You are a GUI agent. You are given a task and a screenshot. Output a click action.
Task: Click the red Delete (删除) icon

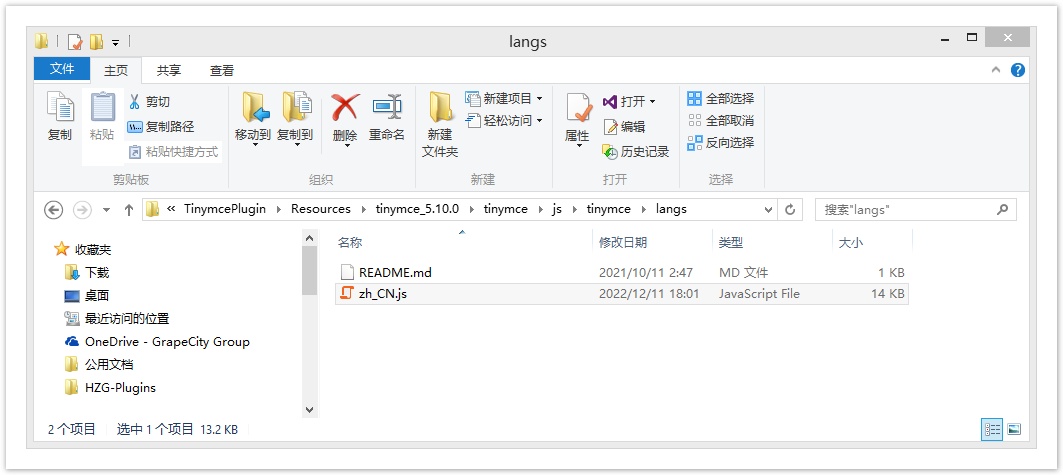tap(345, 107)
